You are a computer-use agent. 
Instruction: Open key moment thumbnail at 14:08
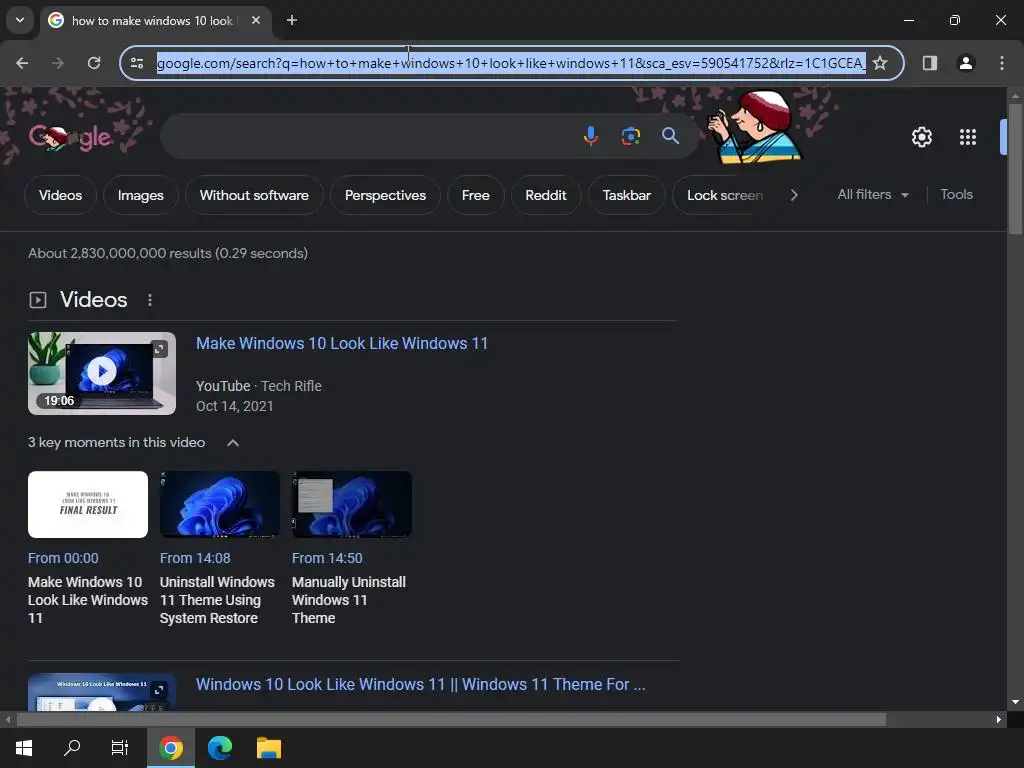pos(220,504)
